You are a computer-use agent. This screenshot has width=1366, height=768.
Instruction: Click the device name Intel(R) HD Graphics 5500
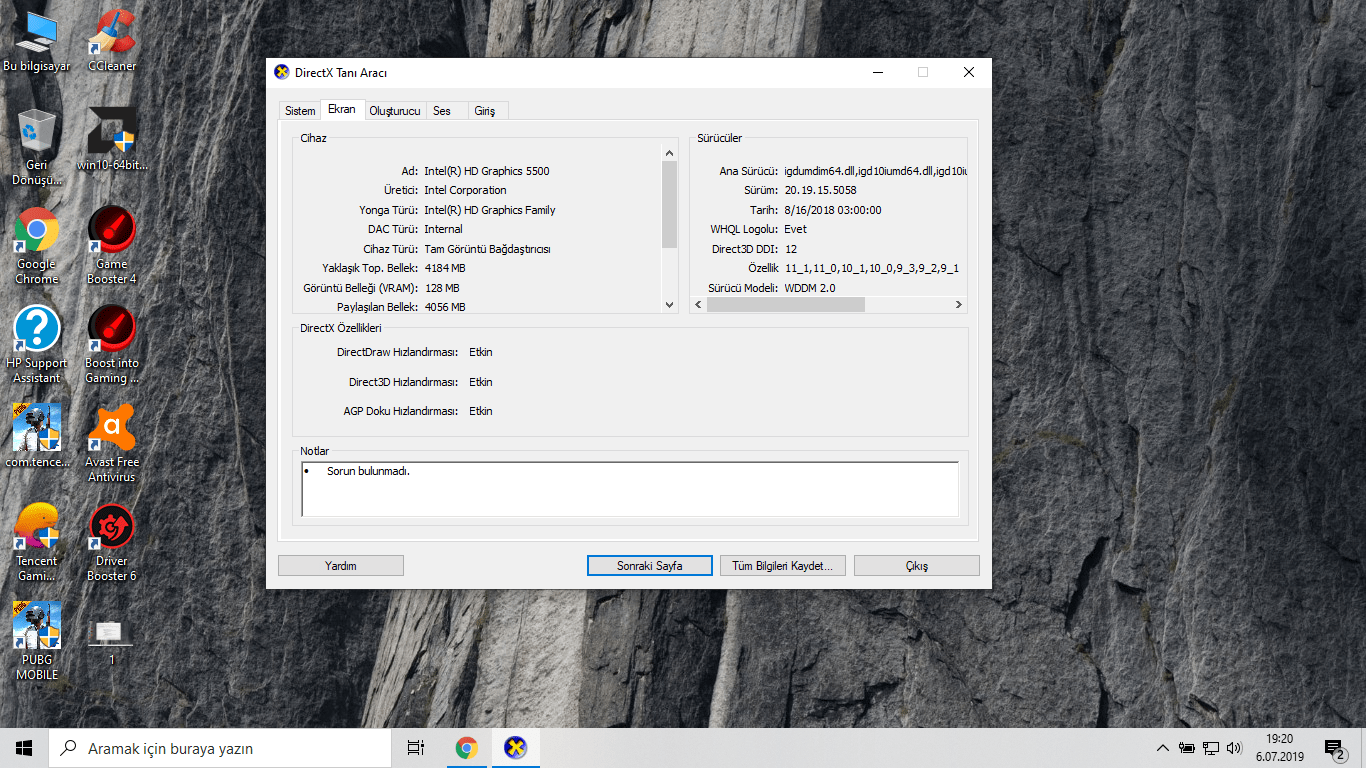(487, 171)
